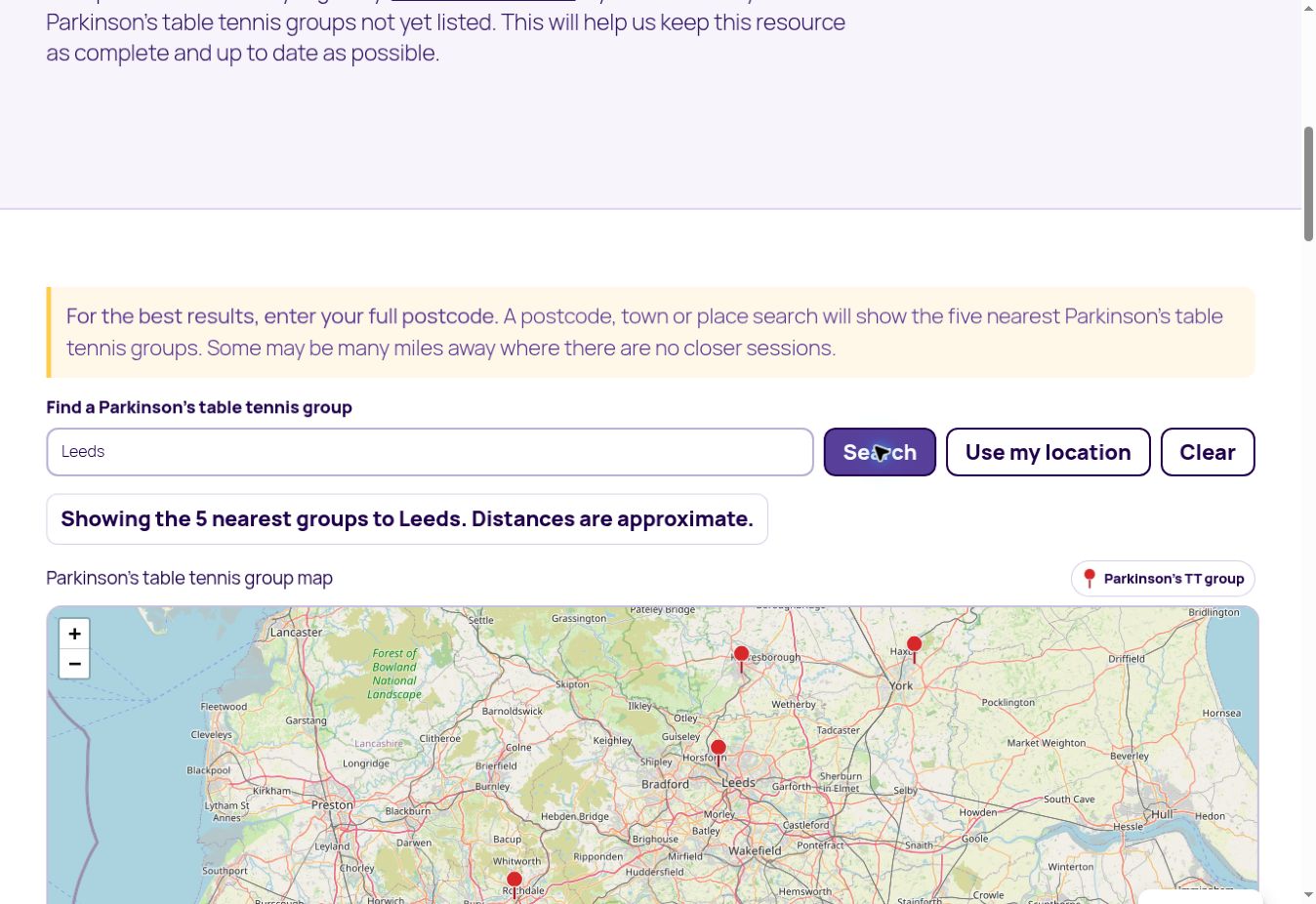The width and height of the screenshot is (1316, 904).
Task: Click the 'Find a Parkinson's table tennis group' label
Action: tap(199, 407)
